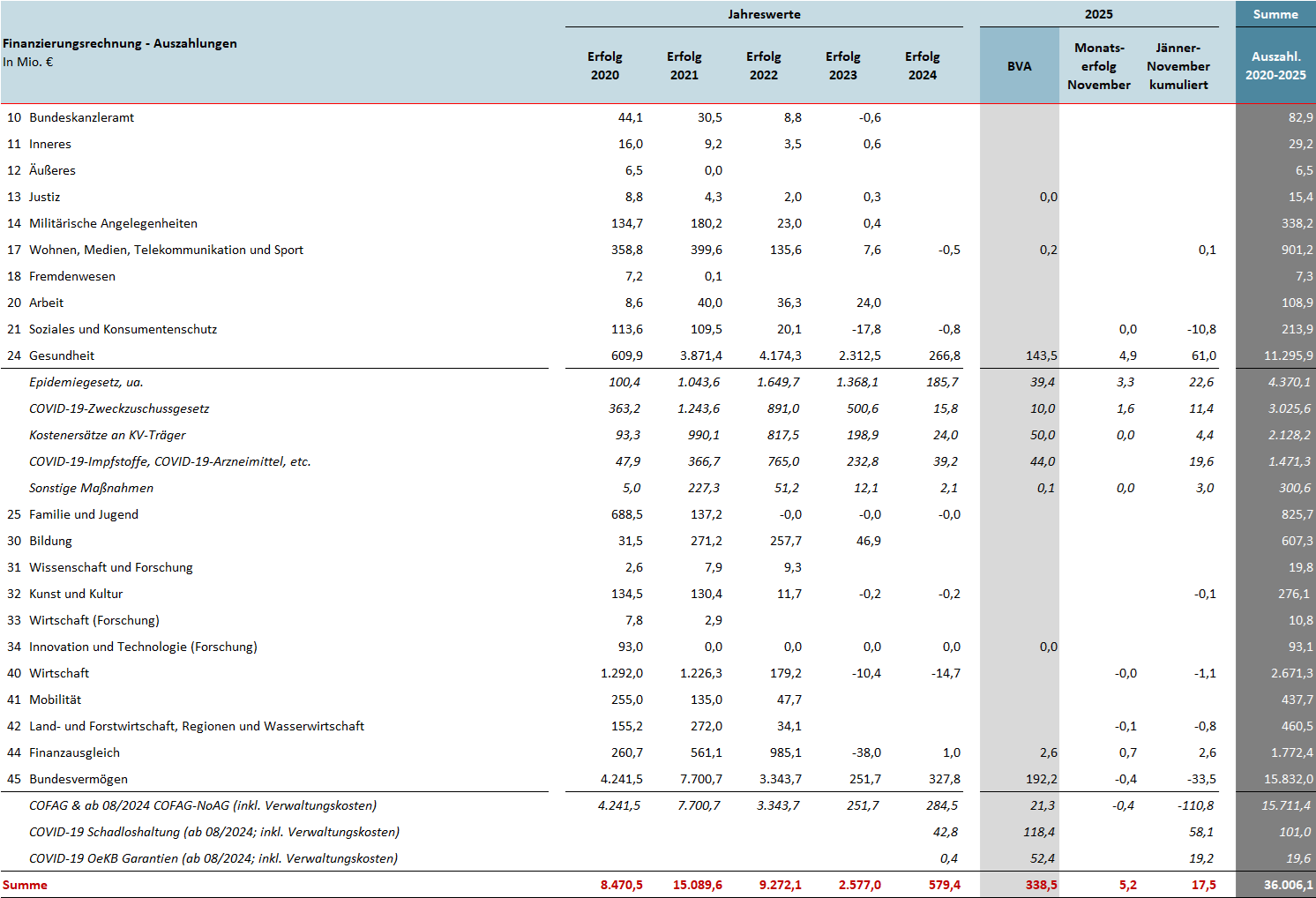
Task: Select the "Erfolg 2024" column header
Action: [922, 66]
